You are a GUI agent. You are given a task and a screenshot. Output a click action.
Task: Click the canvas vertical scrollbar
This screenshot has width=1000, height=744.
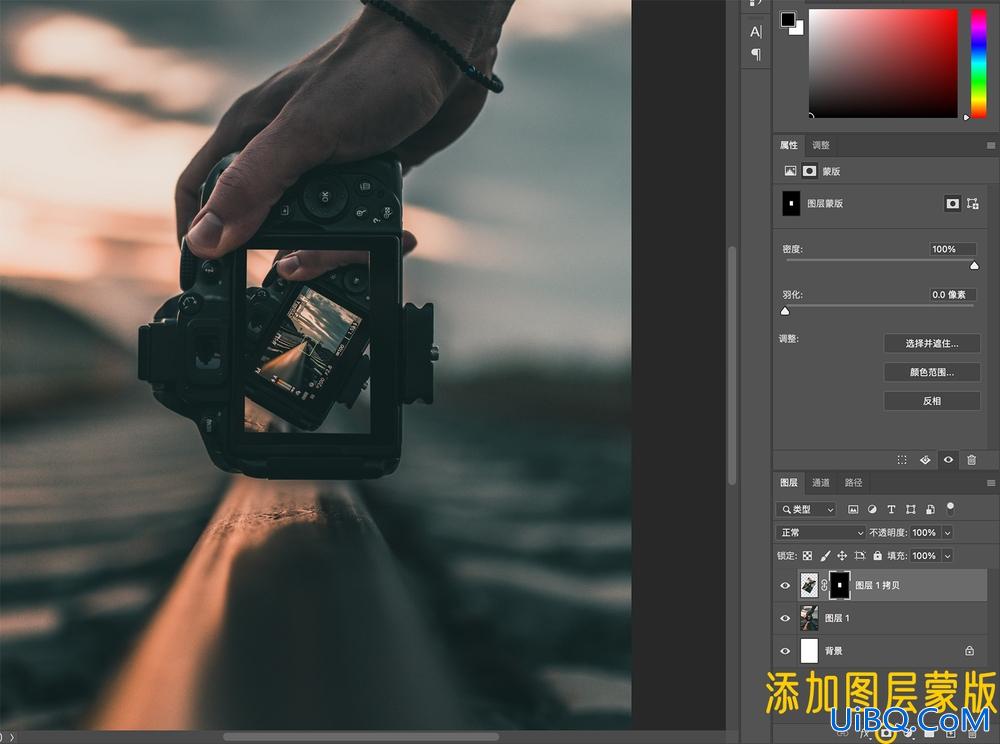pos(732,365)
